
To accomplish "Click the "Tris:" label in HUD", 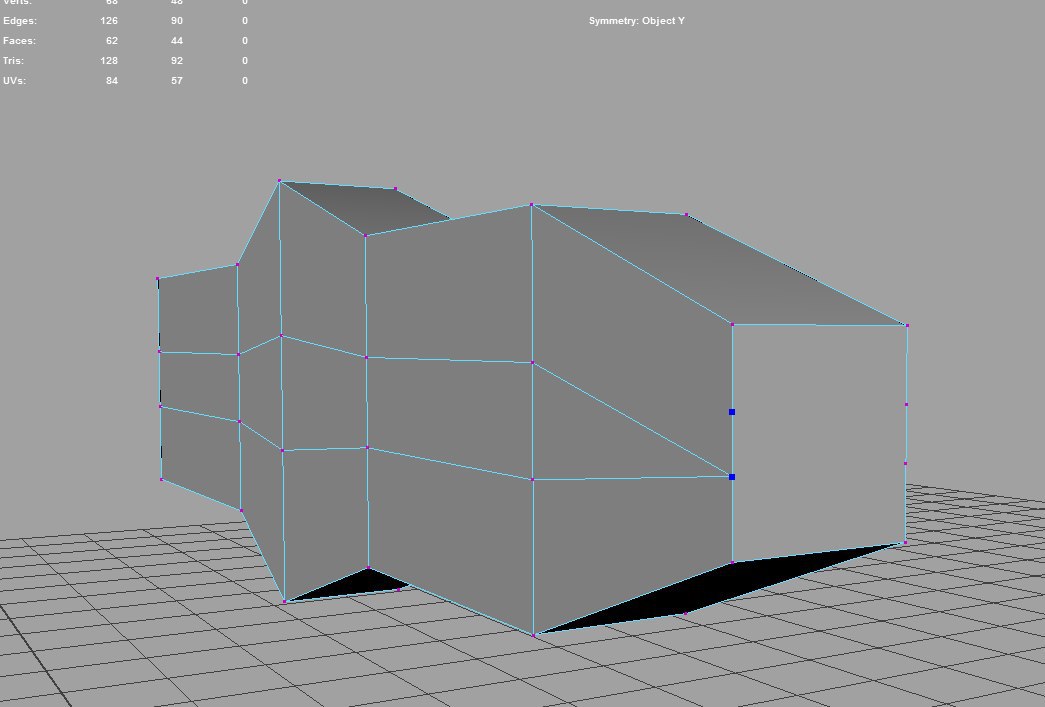I will pos(13,61).
